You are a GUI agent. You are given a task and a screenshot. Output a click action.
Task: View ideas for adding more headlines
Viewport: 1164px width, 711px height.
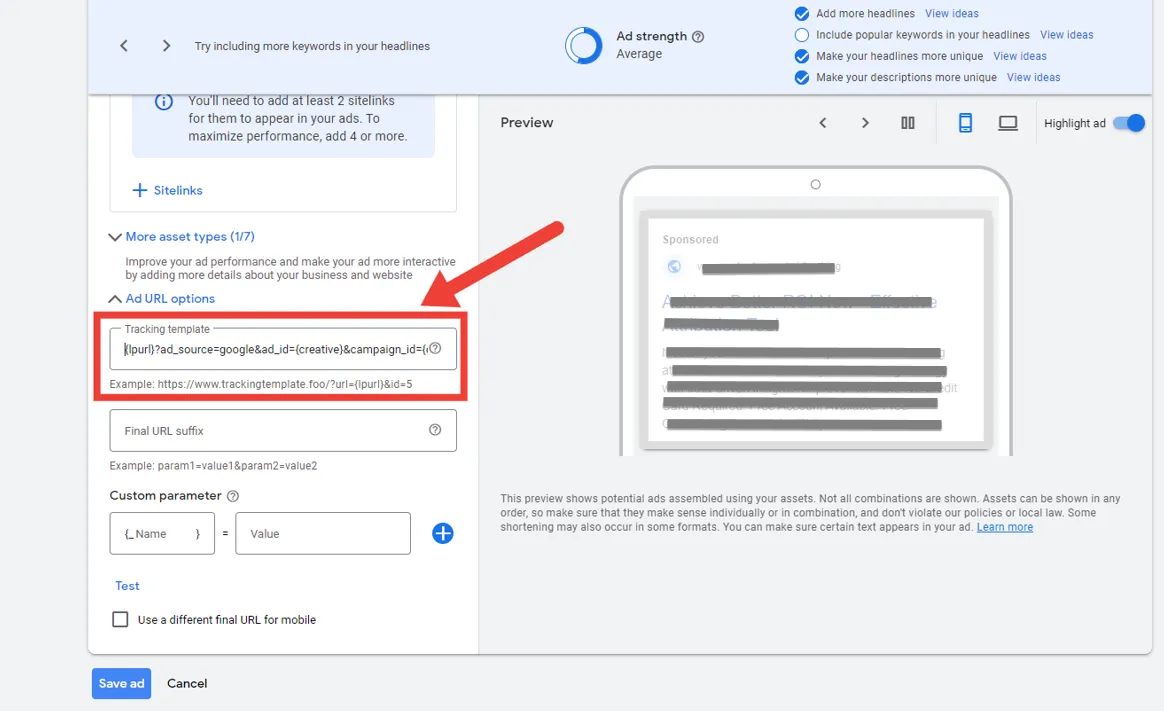[x=952, y=13]
